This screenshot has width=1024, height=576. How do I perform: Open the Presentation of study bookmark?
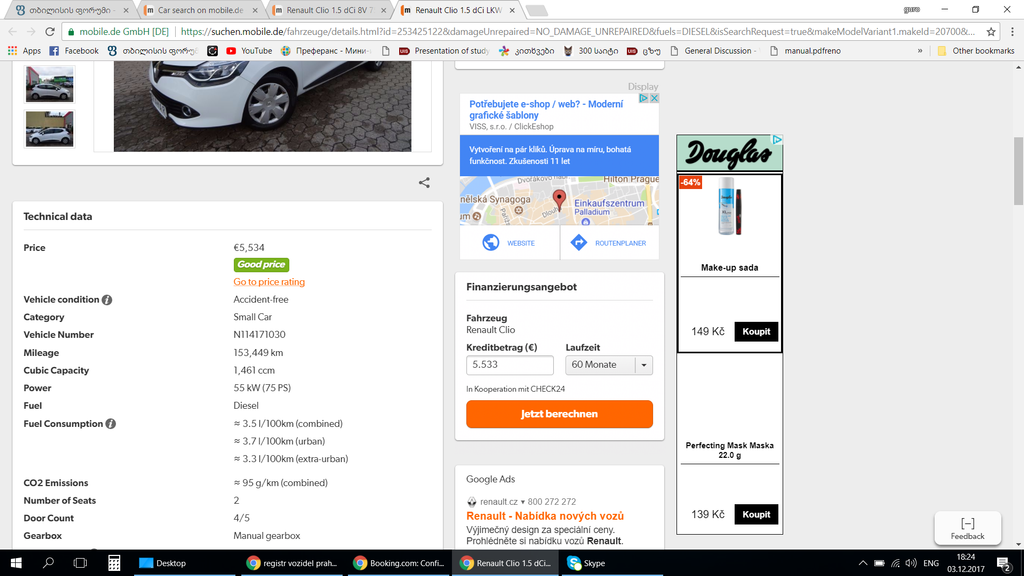443,51
